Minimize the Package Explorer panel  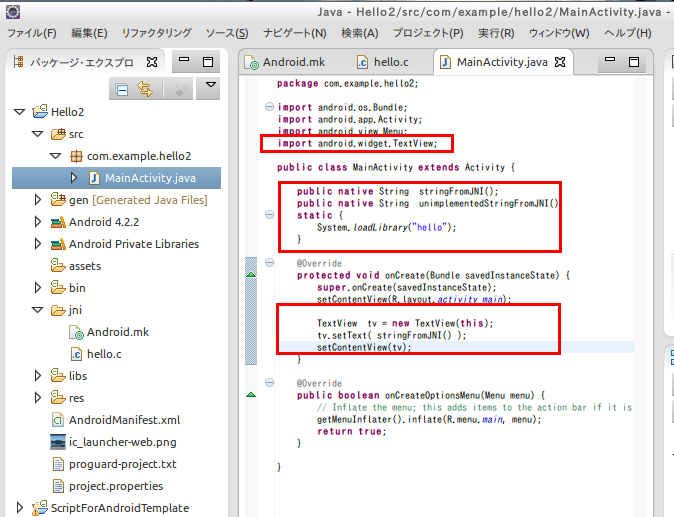(x=184, y=59)
